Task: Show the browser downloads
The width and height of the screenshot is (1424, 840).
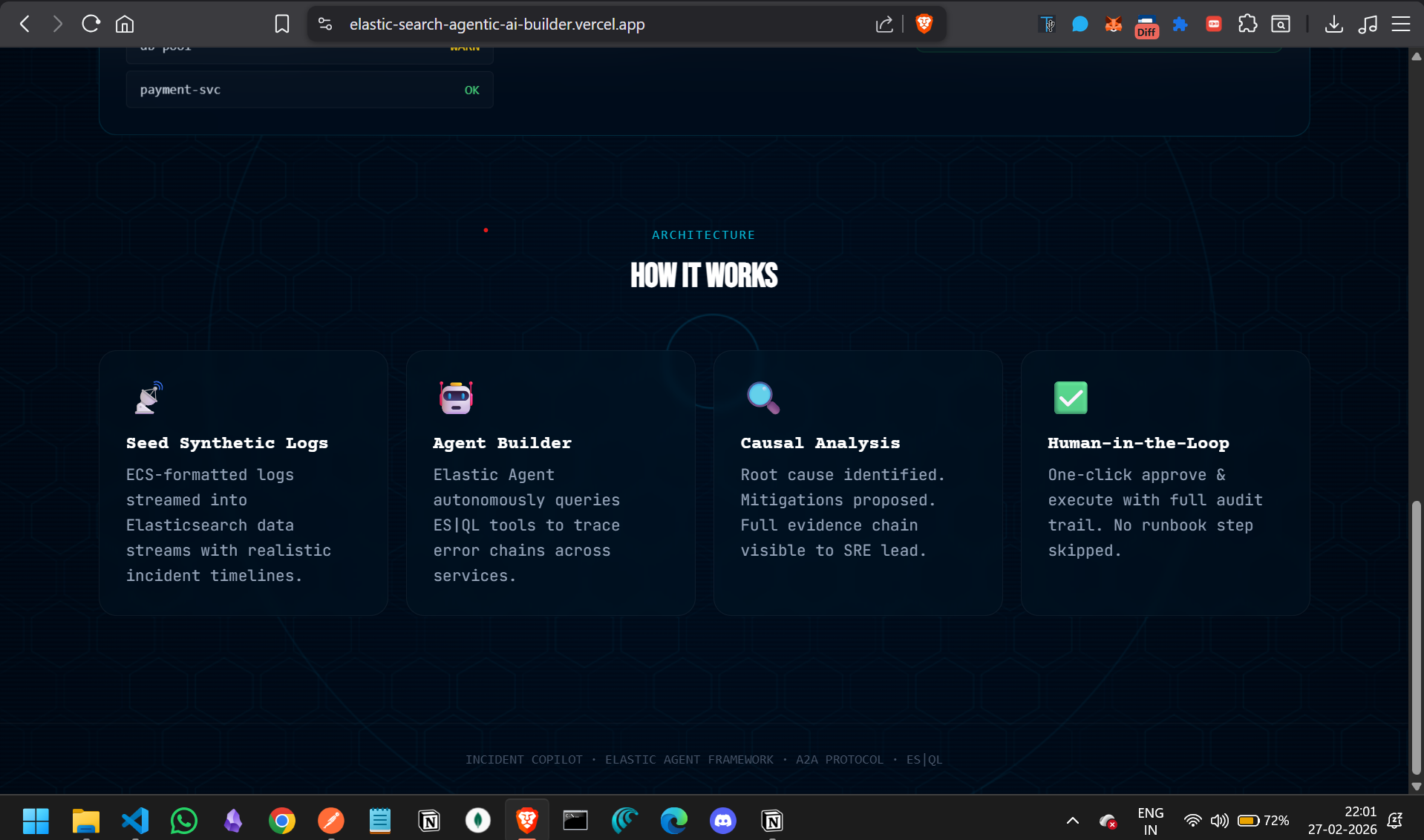Action: click(1334, 24)
